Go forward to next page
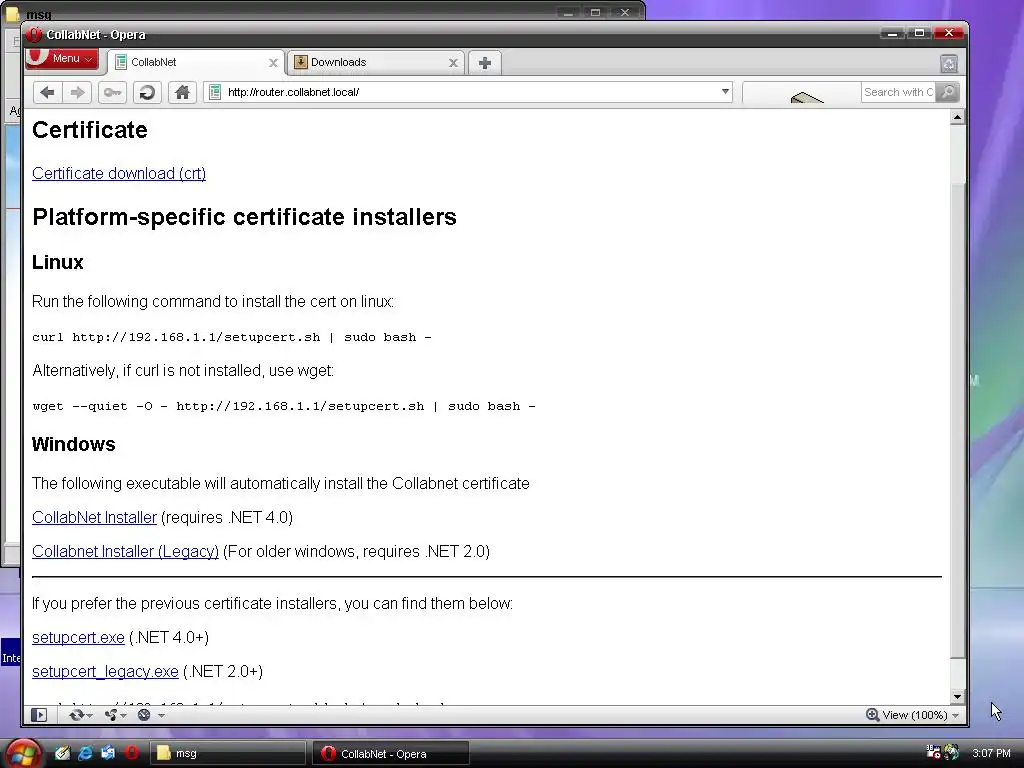 (77, 92)
